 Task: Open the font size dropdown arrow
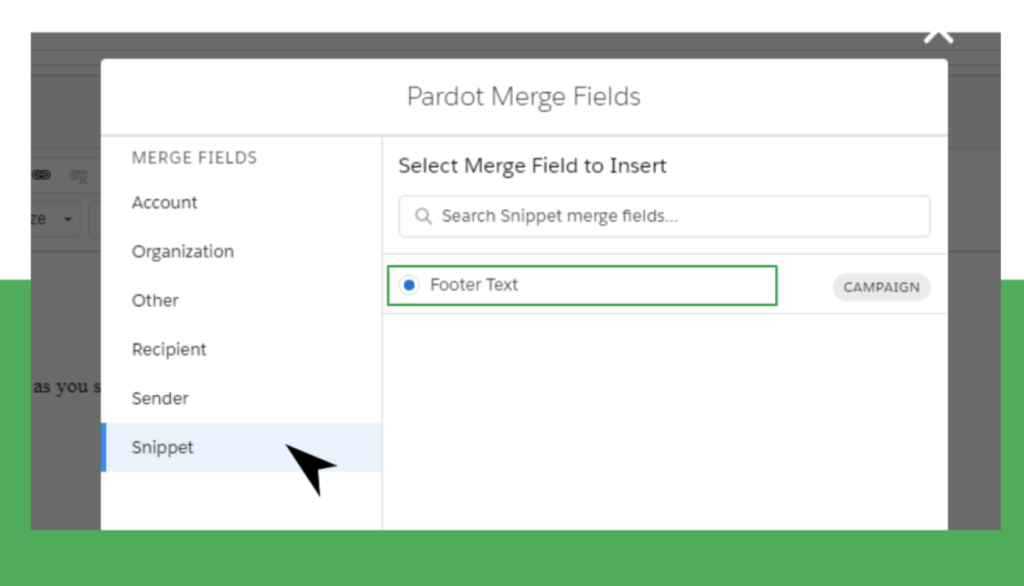[x=67, y=220]
